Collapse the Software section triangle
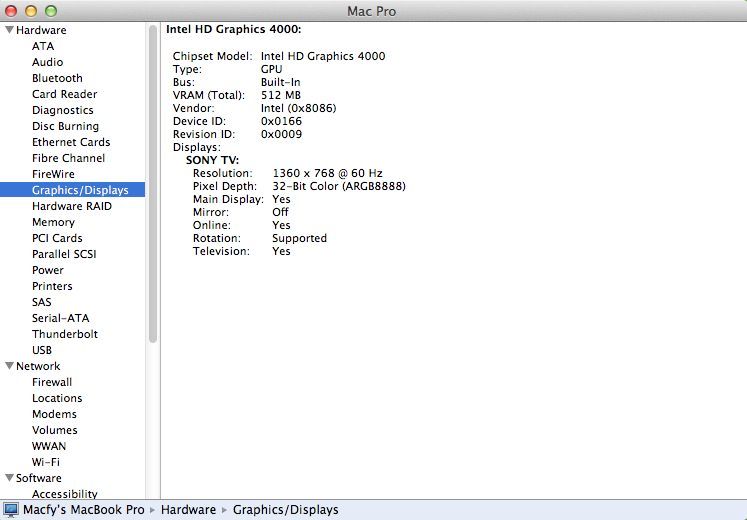Image resolution: width=747 pixels, height=520 pixels. tap(9, 478)
